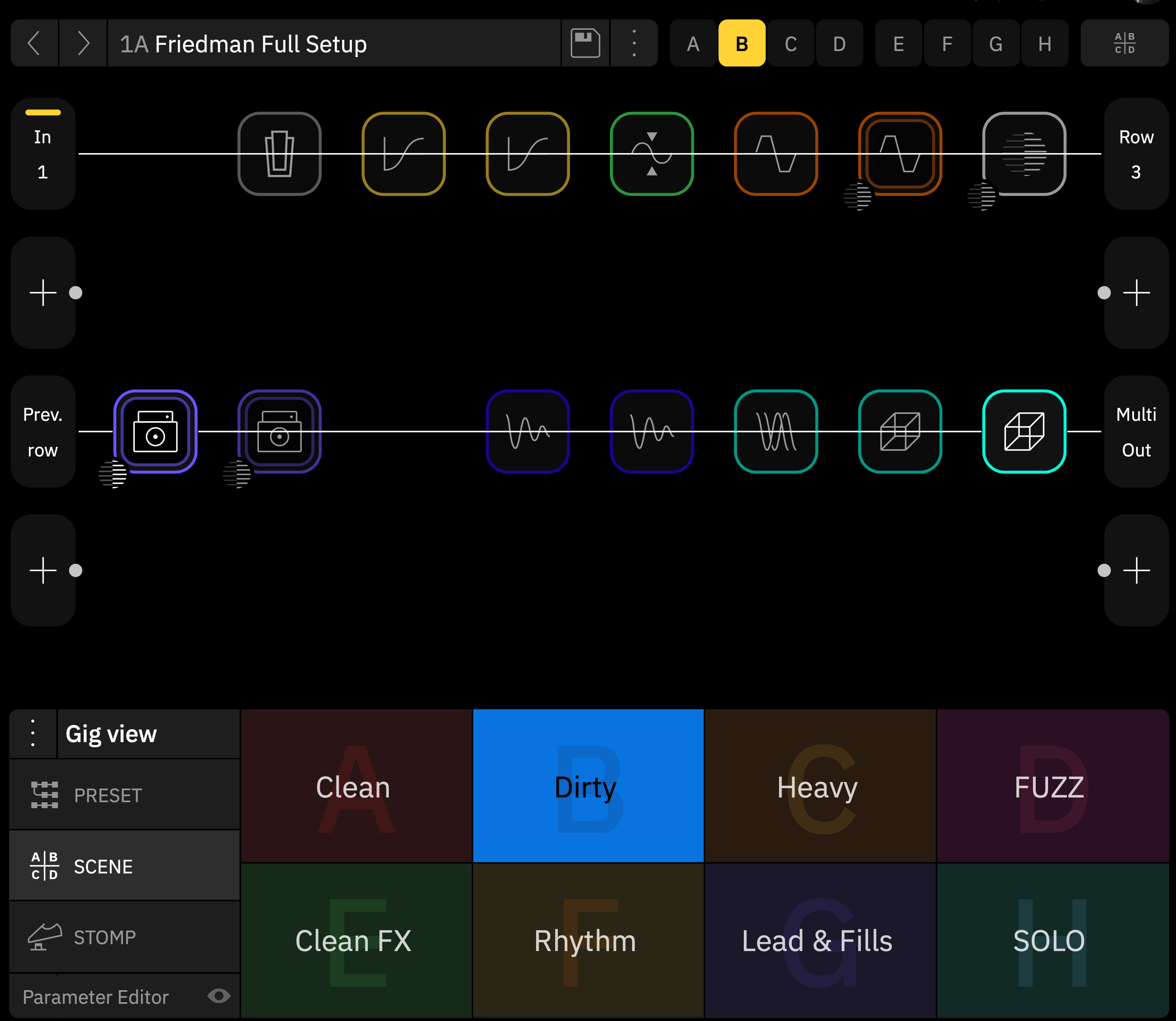Switch to PRESET mode
Image resolution: width=1176 pixels, height=1021 pixels.
(124, 795)
